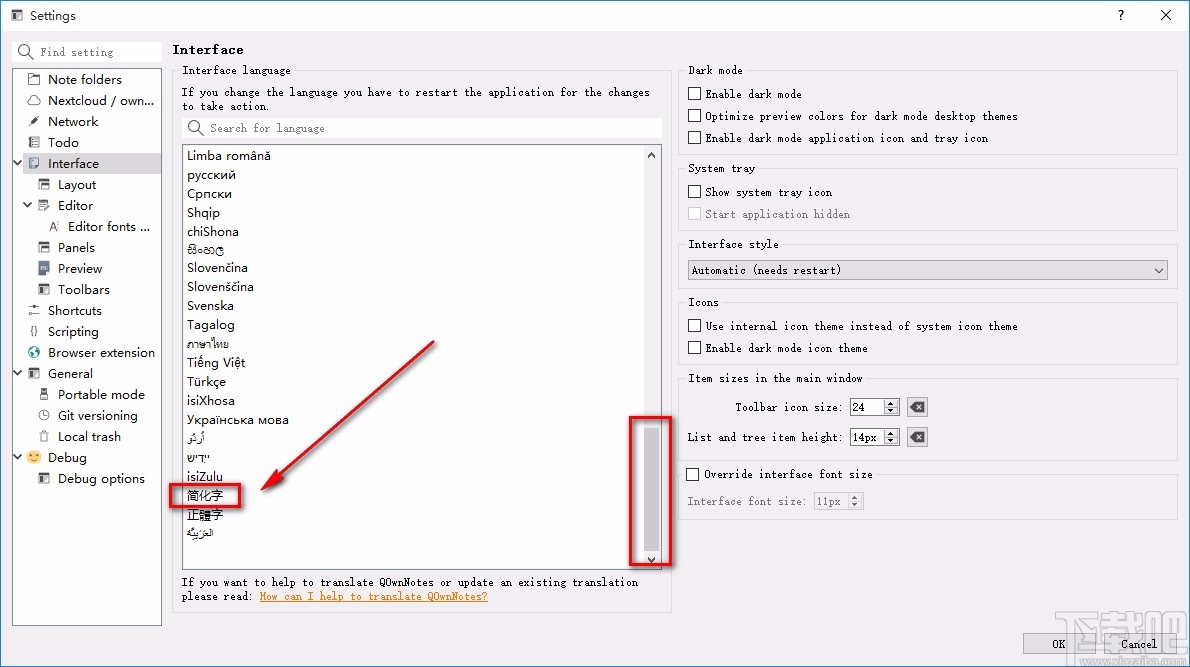The height and width of the screenshot is (667, 1190).
Task: Select 正體字 language in list
Action: point(205,514)
